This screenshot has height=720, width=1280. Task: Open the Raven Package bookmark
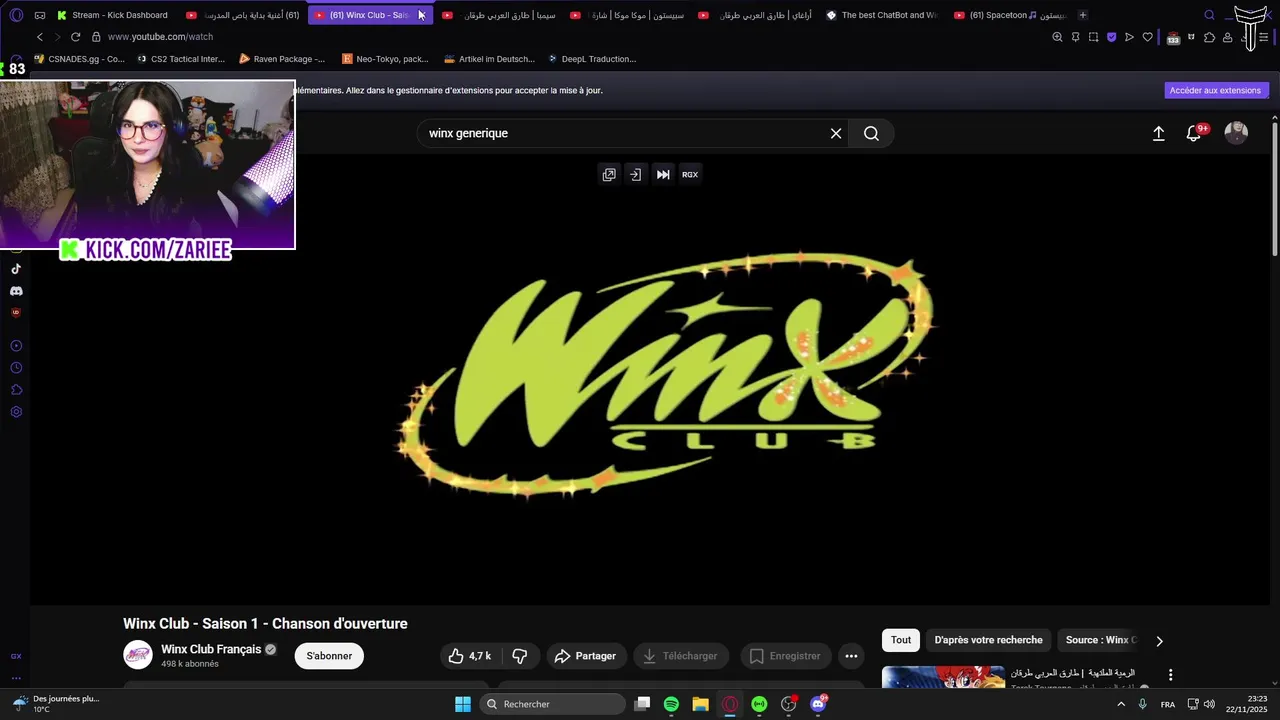point(282,59)
